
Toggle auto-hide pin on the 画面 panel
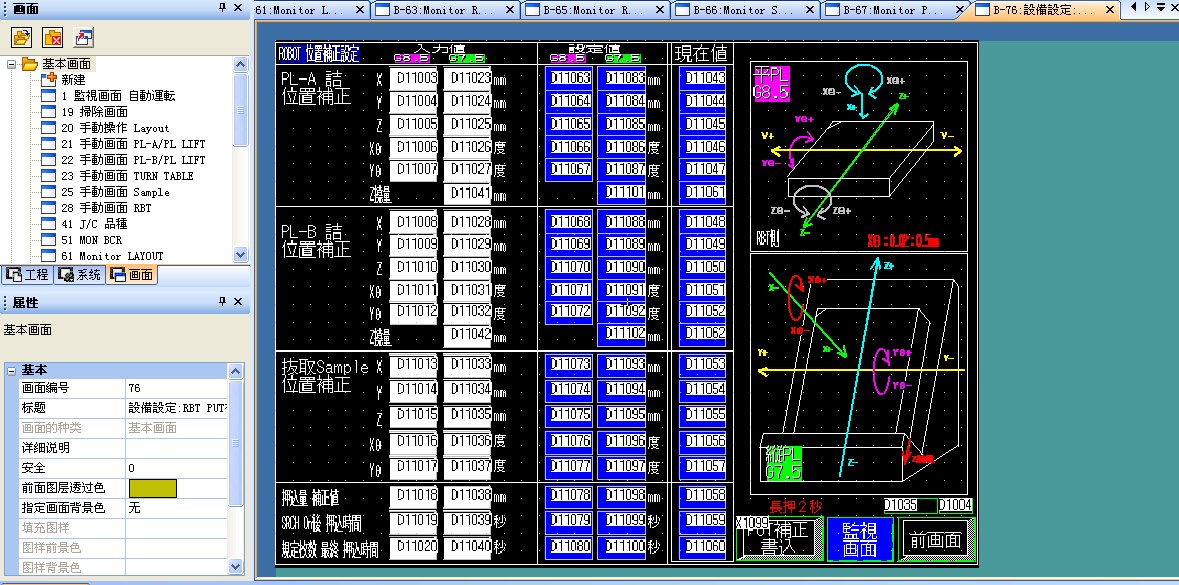click(221, 8)
